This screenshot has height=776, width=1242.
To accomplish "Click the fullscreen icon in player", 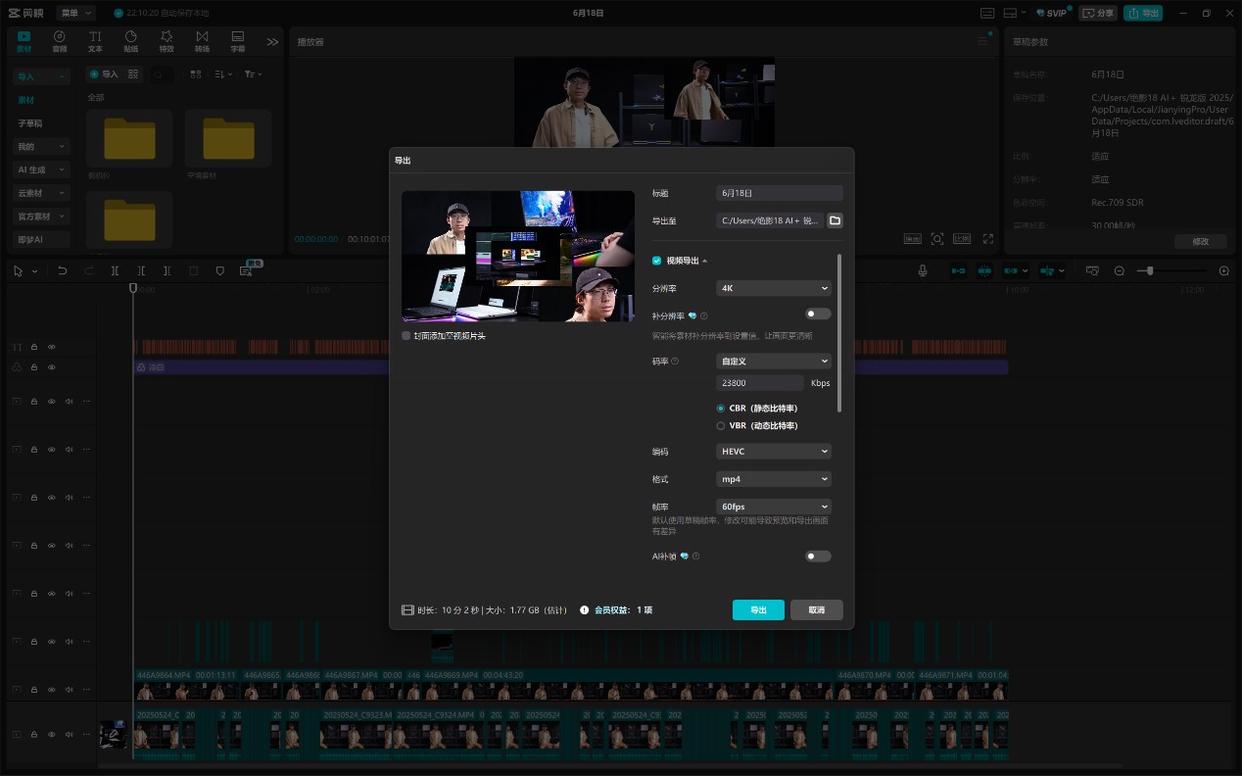I will pos(987,239).
